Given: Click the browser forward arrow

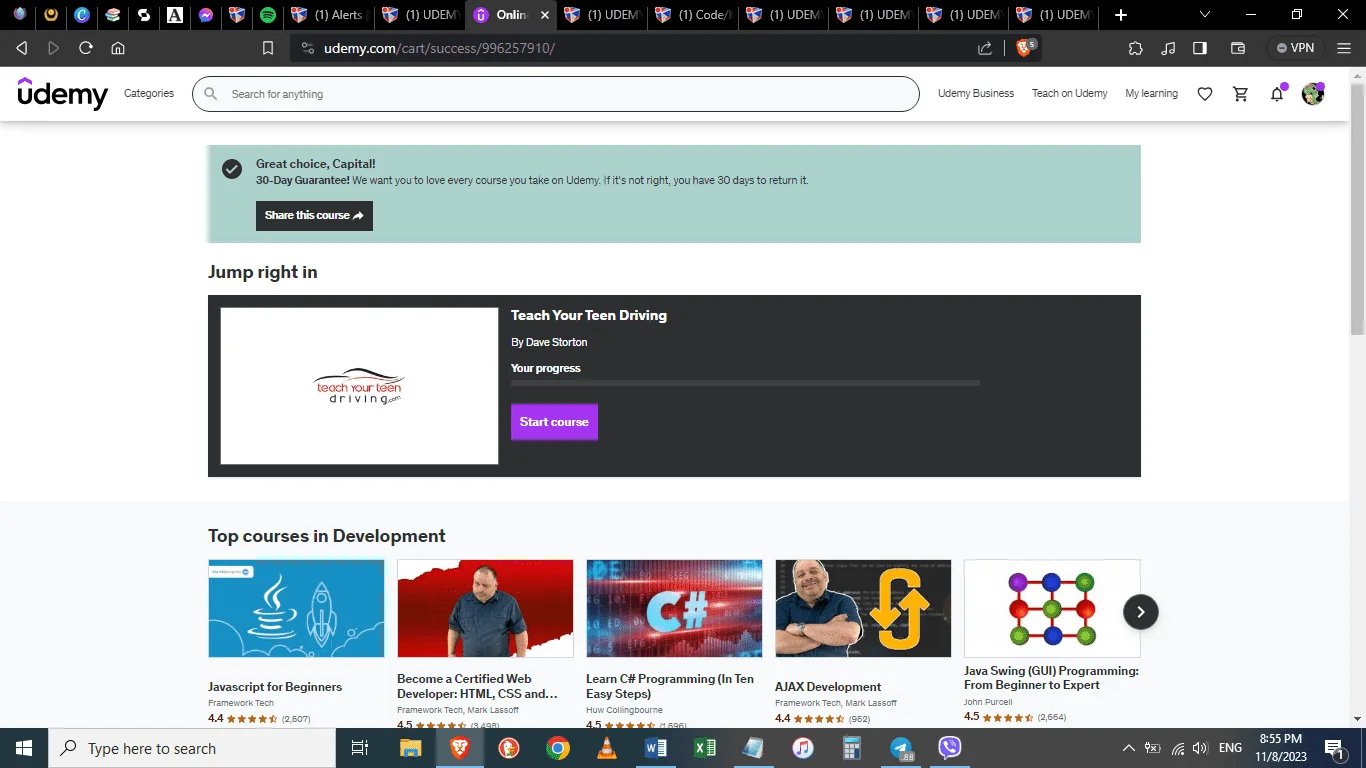Looking at the screenshot, I should 54,48.
